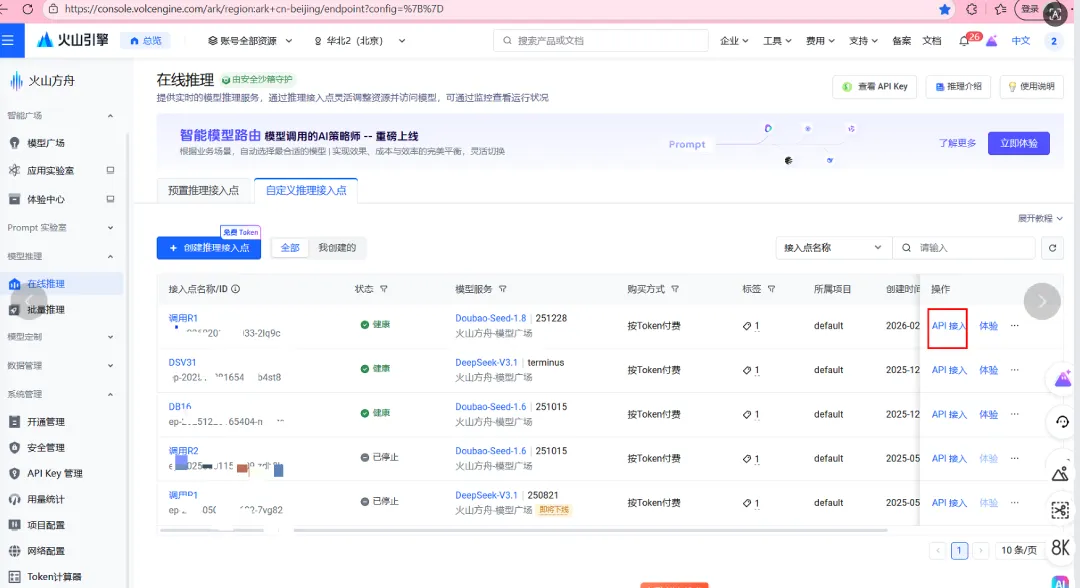The width and height of the screenshot is (1080, 588).
Task: Click 查看 API Key button
Action: 875,87
